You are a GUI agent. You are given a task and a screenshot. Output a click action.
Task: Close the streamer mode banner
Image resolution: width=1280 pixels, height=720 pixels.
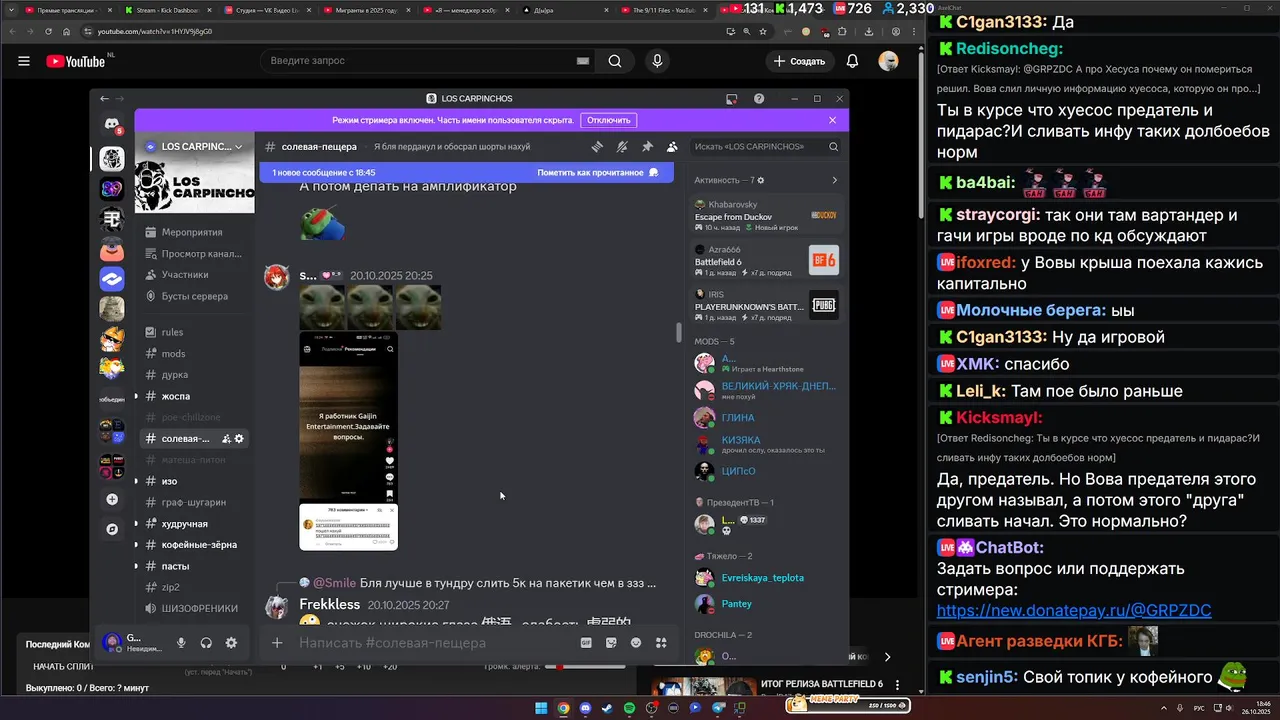point(832,120)
